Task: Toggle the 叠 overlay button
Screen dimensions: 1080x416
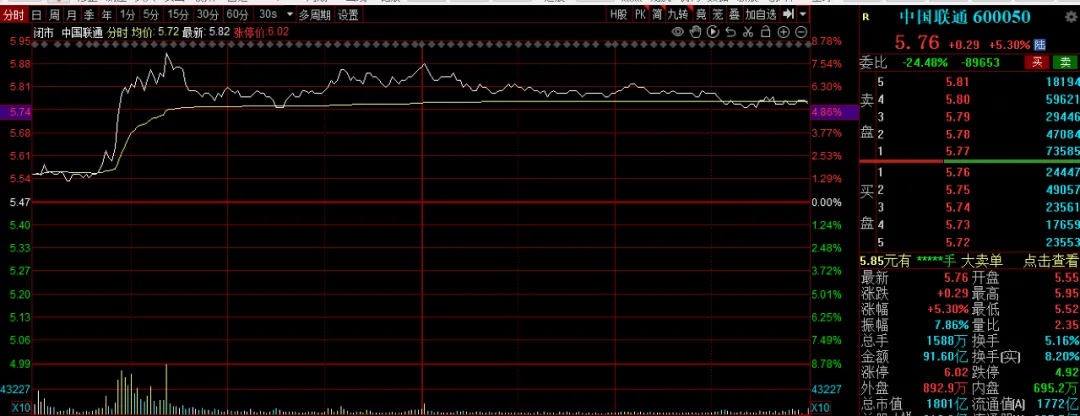Action: tap(734, 14)
